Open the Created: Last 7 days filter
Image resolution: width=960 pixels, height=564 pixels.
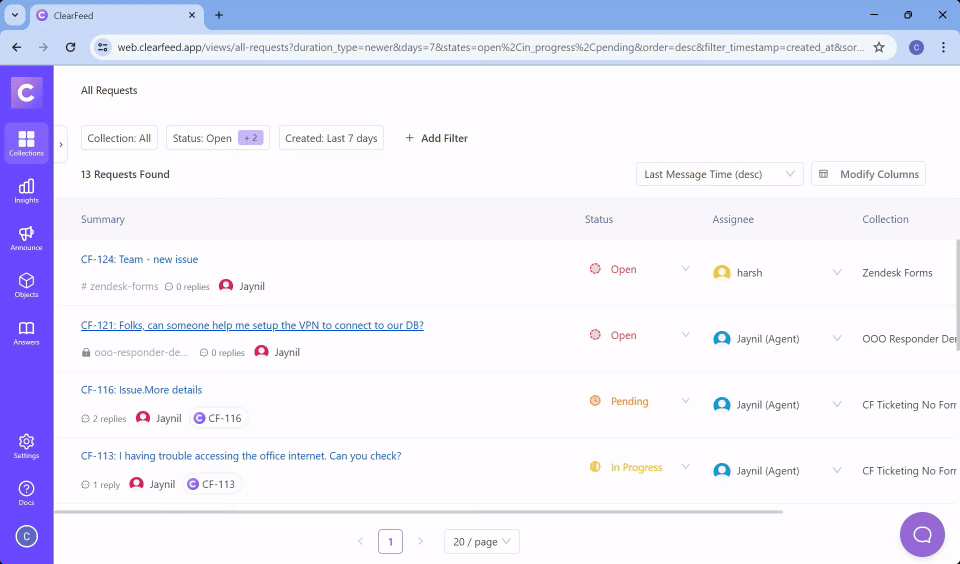point(331,138)
